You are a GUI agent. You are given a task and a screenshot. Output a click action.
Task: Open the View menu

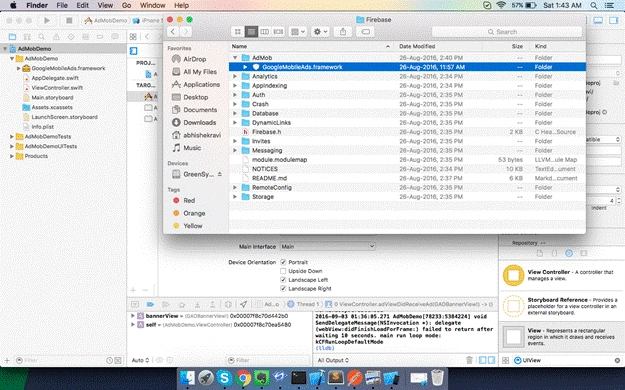(x=105, y=5)
